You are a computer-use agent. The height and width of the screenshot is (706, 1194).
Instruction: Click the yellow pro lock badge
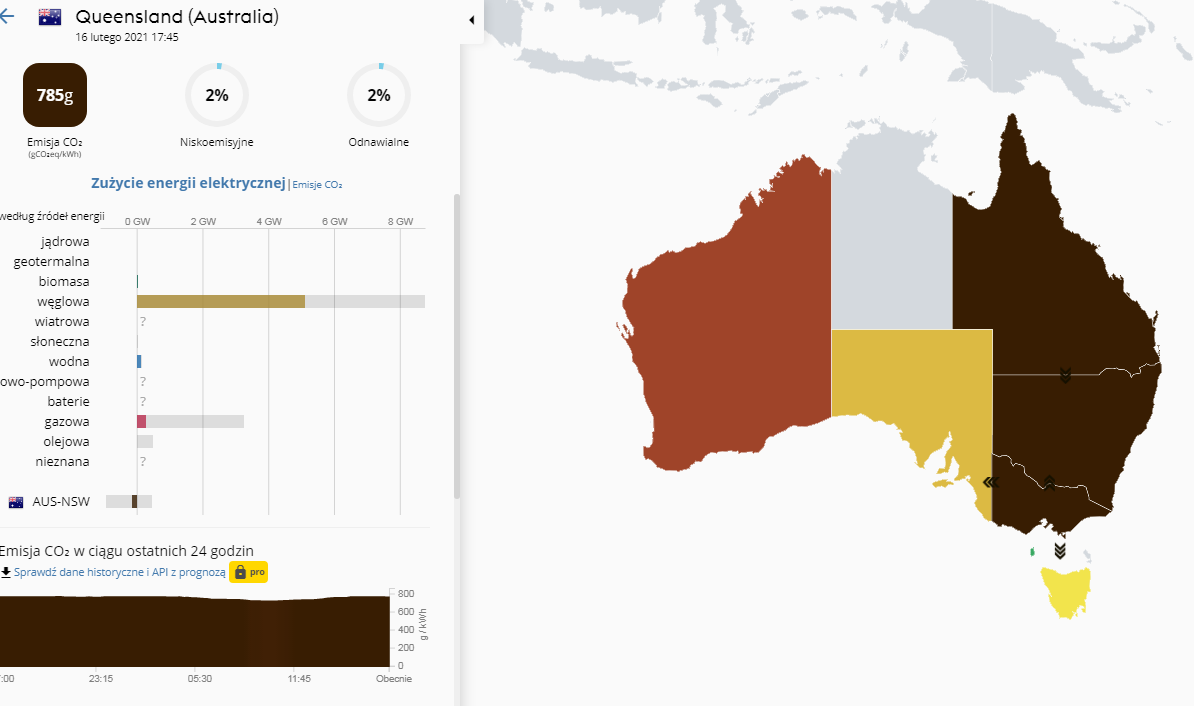click(x=248, y=572)
